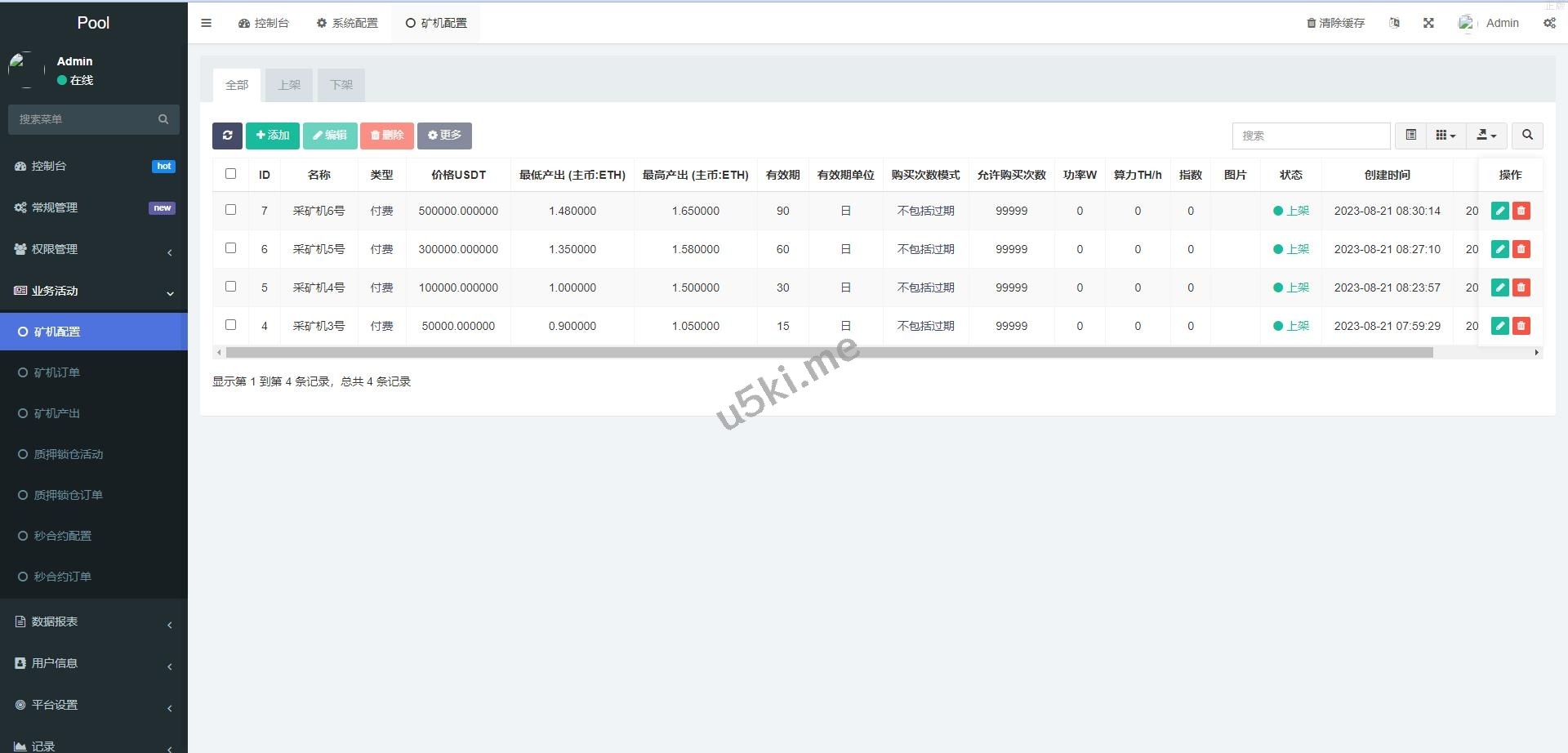The image size is (1568, 753).
Task: Check the select-all checkbox in header
Action: click(x=231, y=174)
